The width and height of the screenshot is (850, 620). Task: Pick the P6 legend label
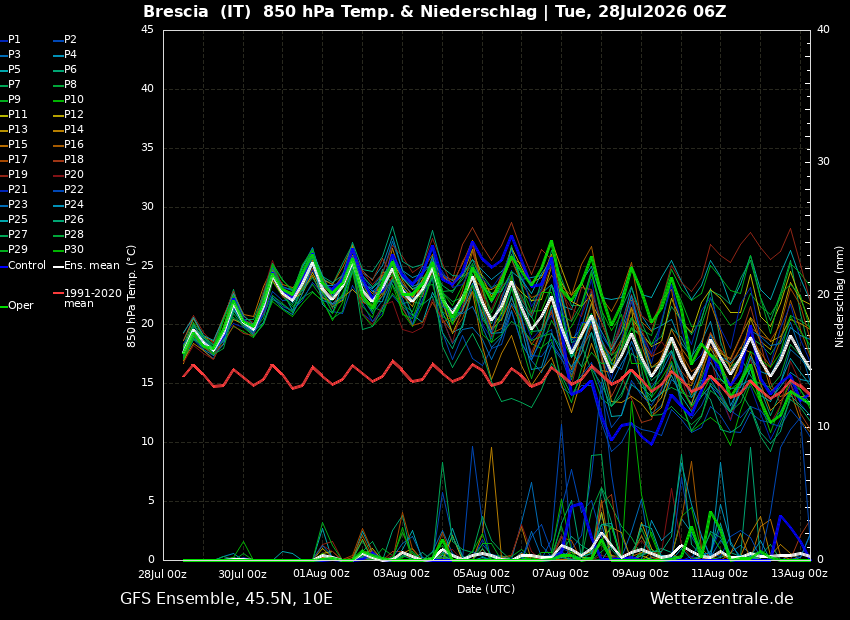[x=70, y=69]
